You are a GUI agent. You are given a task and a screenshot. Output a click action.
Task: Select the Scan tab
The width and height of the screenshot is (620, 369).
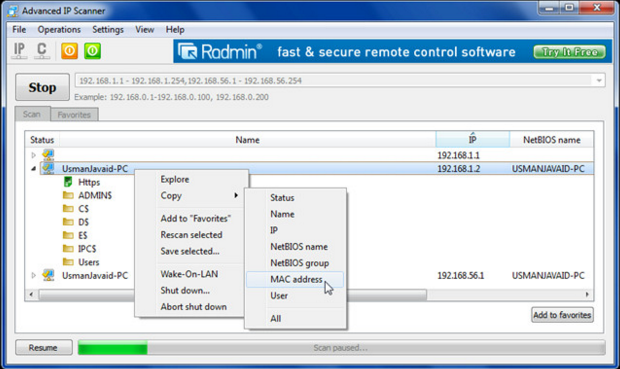point(32,114)
